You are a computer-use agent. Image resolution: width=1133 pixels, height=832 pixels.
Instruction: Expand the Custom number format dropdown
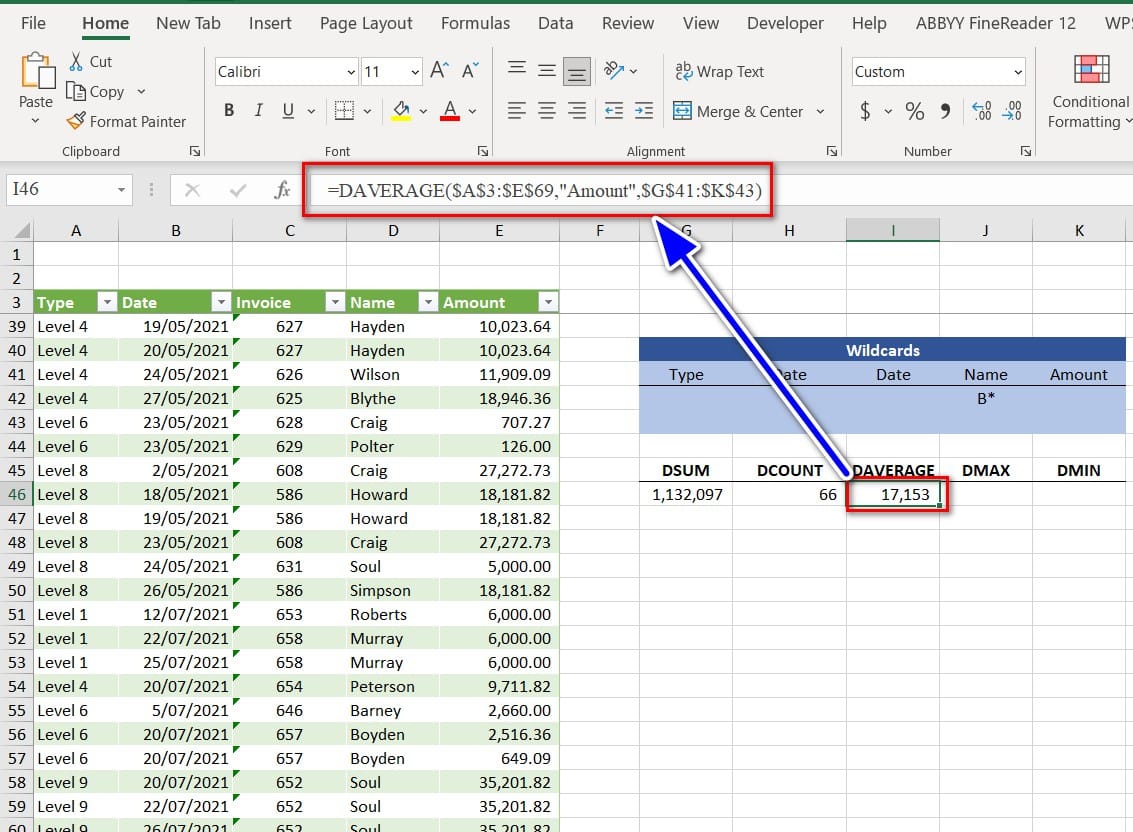click(1018, 72)
